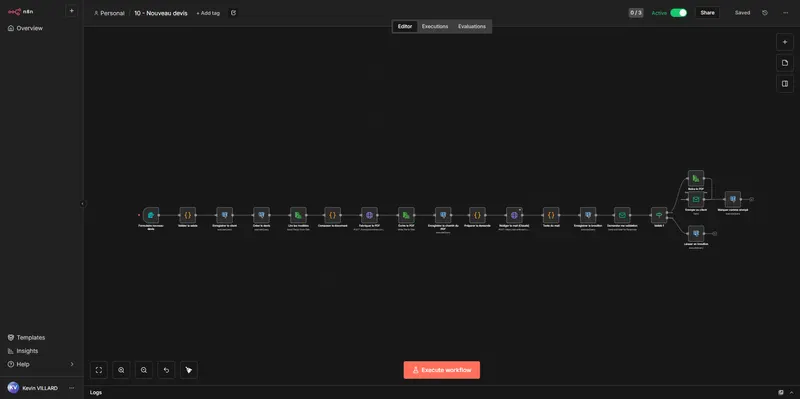The width and height of the screenshot is (800, 399).
Task: Zoom out of the workflow canvas
Action: coord(144,370)
